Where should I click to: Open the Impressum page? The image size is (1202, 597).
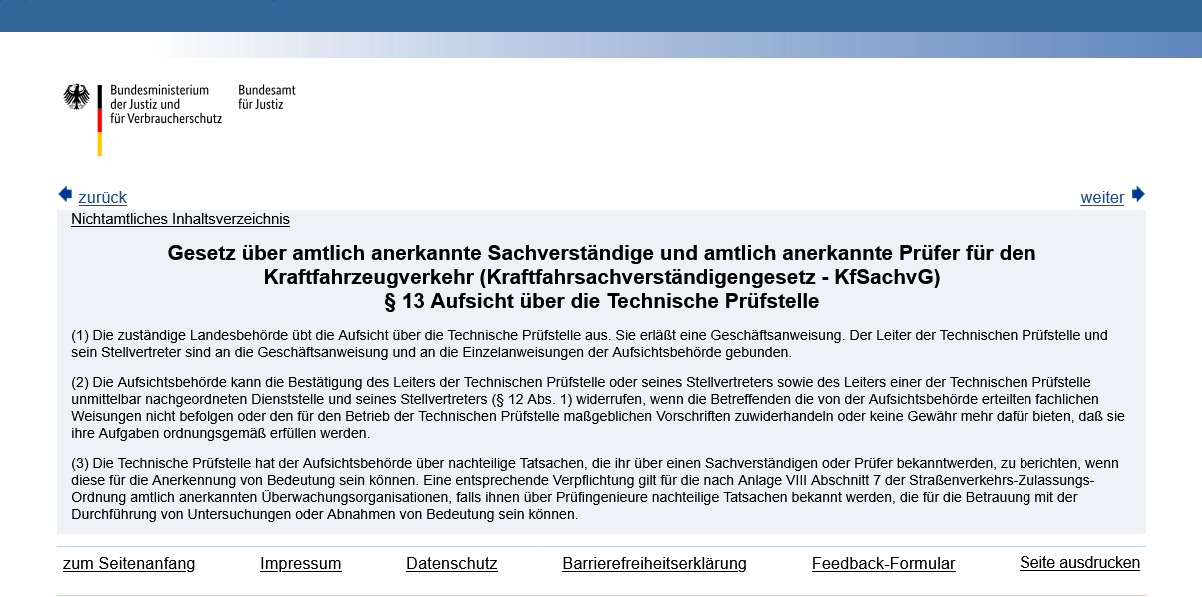click(300, 563)
